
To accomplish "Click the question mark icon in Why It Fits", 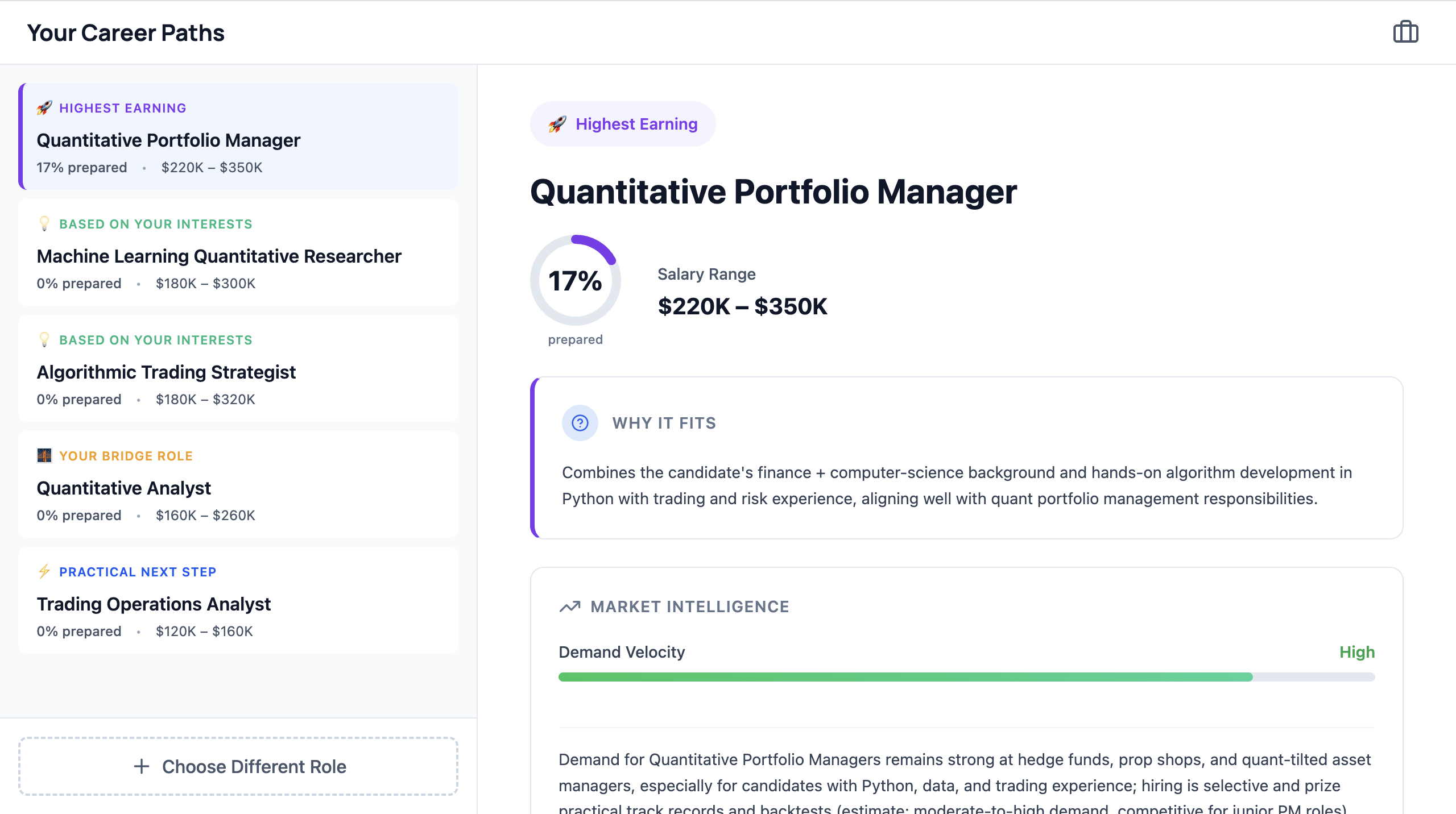I will tap(580, 423).
